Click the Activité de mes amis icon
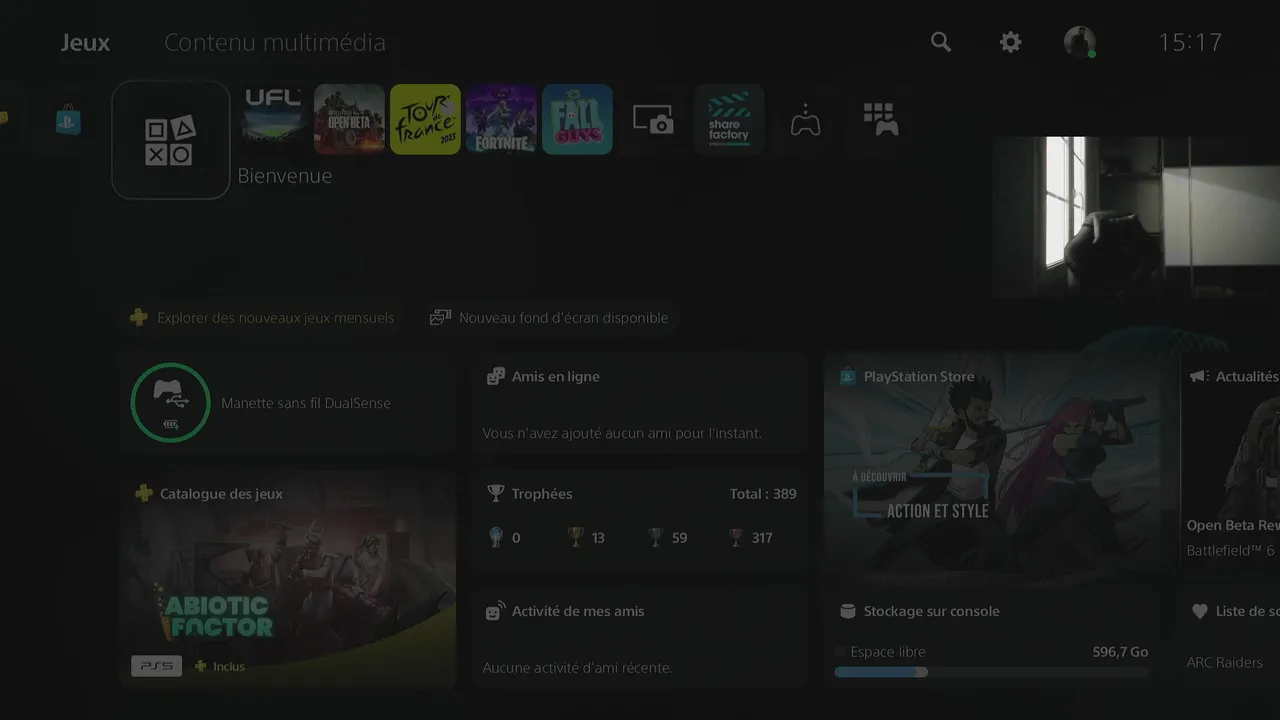Viewport: 1280px width, 720px height. pyautogui.click(x=495, y=611)
